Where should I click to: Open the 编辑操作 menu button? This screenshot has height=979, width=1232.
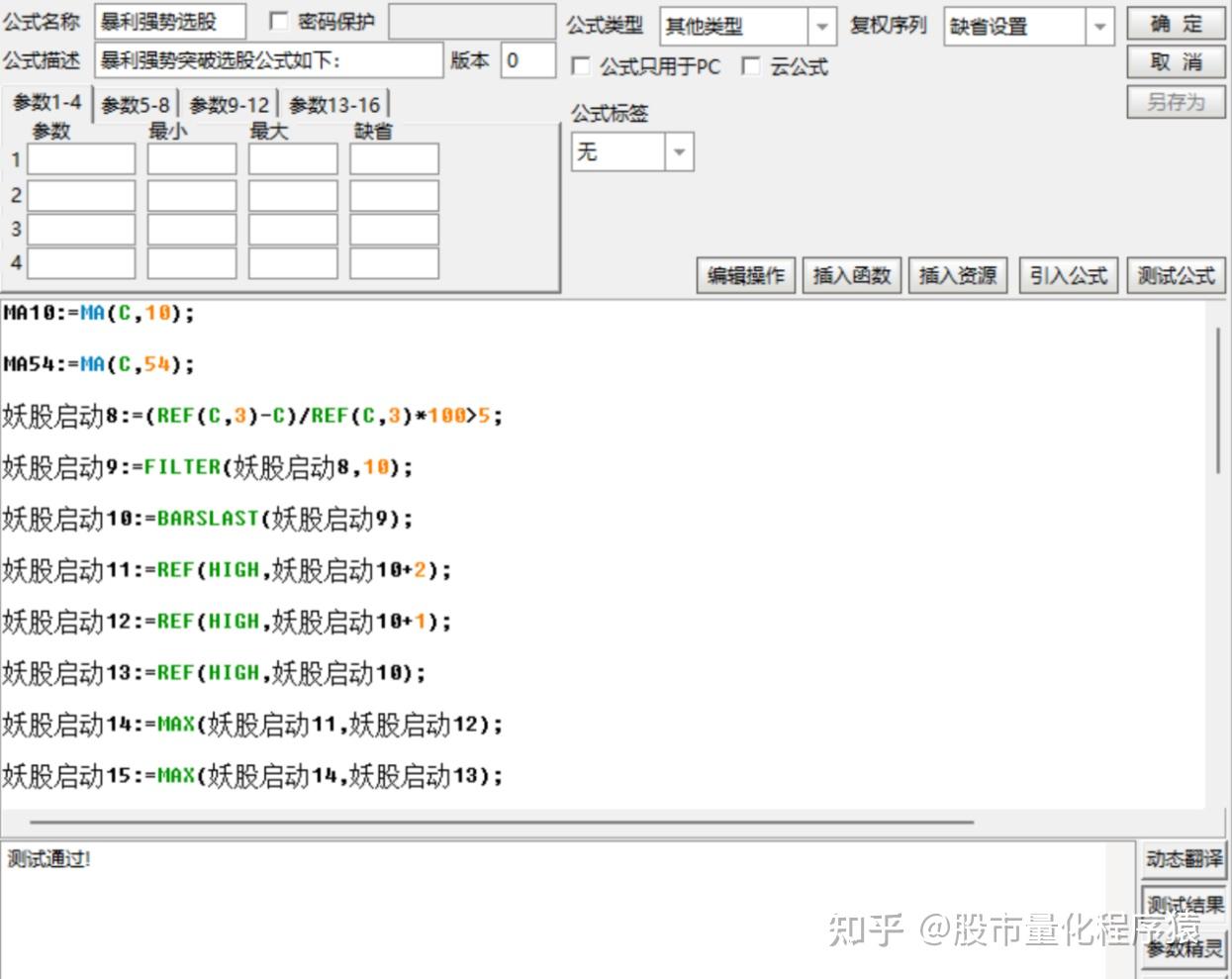746,275
